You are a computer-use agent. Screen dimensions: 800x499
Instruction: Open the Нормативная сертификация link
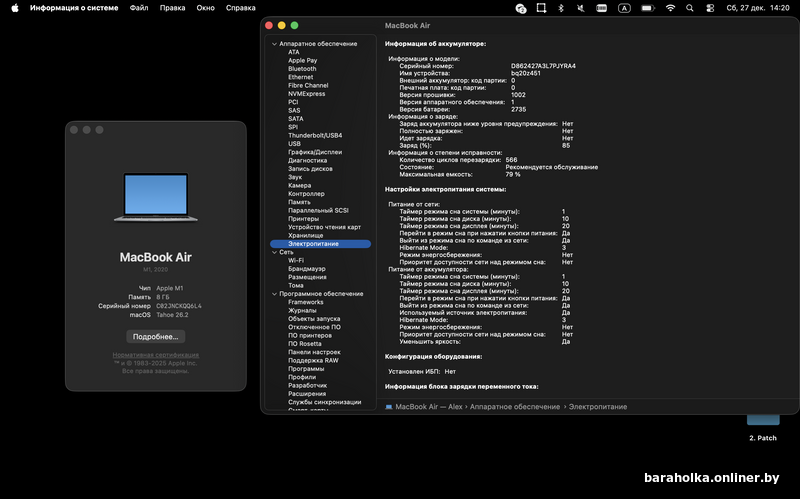tap(155, 355)
